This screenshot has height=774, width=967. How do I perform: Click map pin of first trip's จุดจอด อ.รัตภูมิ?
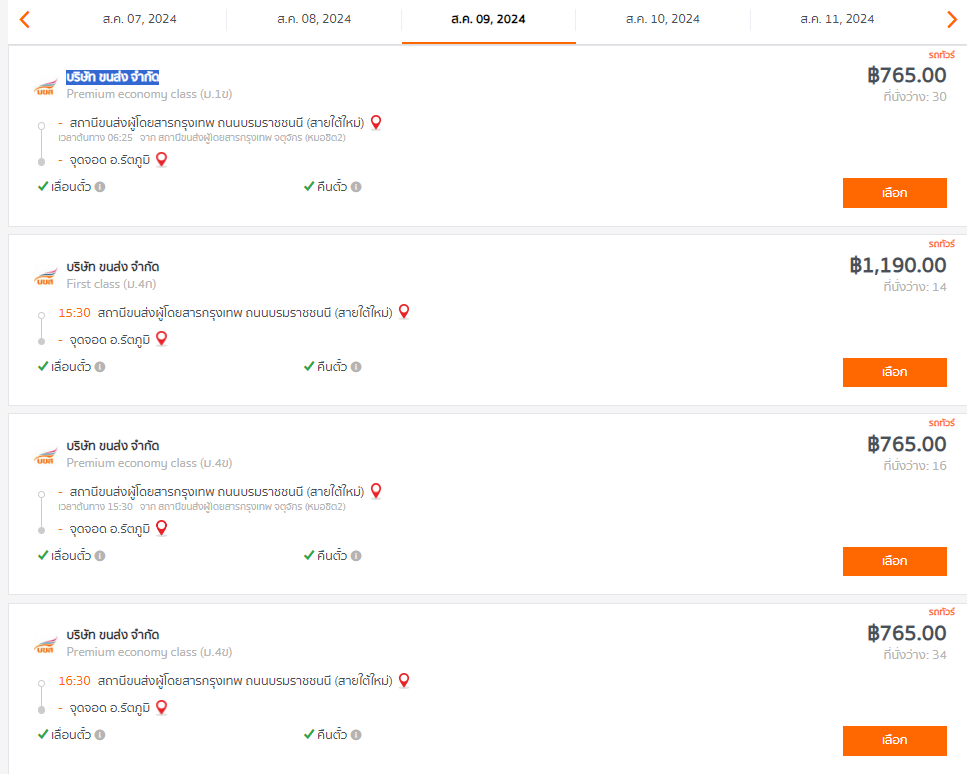coord(162,160)
